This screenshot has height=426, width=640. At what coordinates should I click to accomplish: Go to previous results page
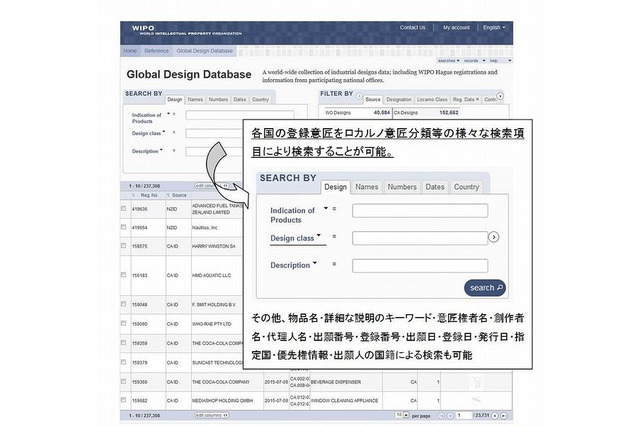point(450,415)
